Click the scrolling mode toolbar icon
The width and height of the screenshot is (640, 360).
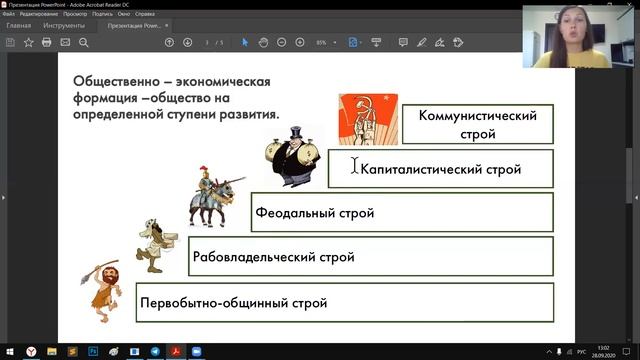tap(376, 42)
